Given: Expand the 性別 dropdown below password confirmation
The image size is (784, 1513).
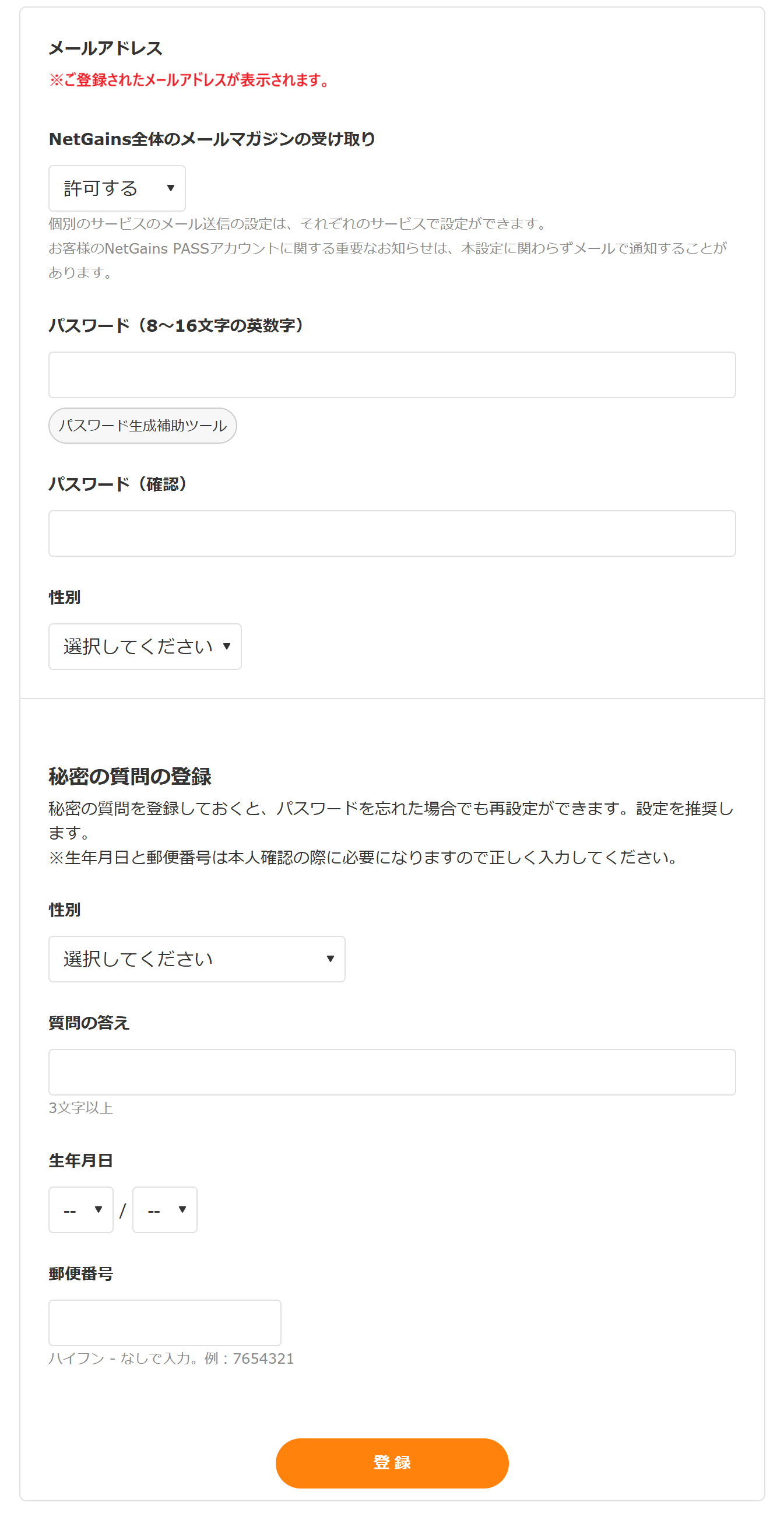Looking at the screenshot, I should (x=145, y=646).
